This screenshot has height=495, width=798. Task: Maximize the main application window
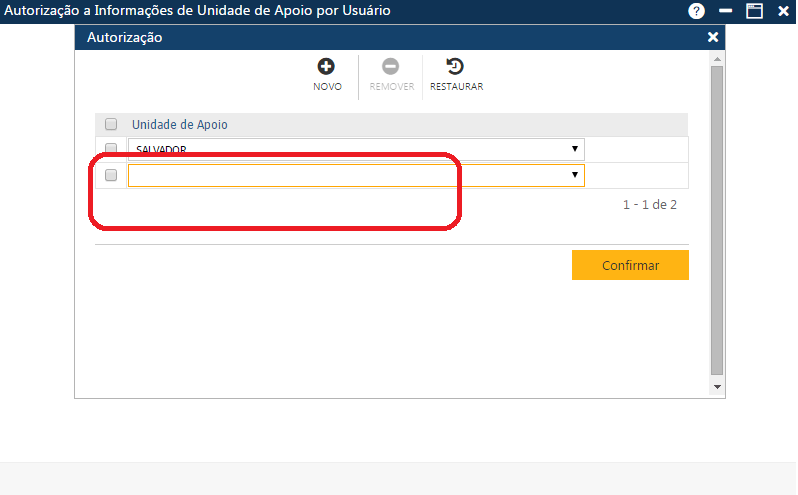754,11
